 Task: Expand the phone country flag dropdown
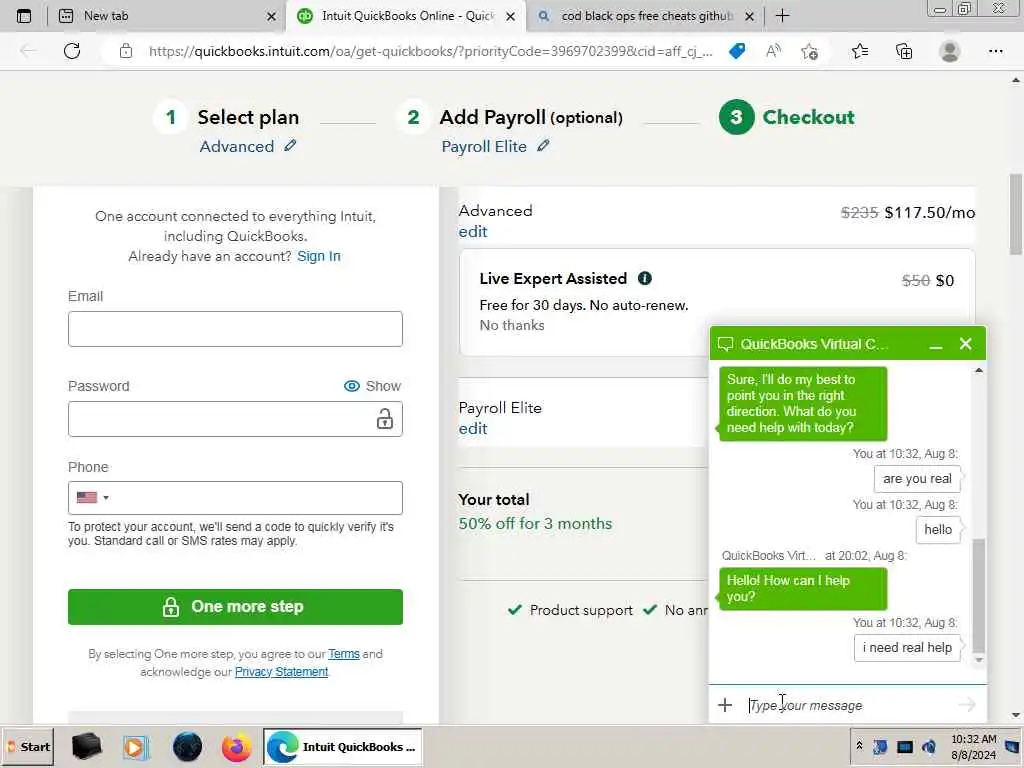(x=92, y=498)
